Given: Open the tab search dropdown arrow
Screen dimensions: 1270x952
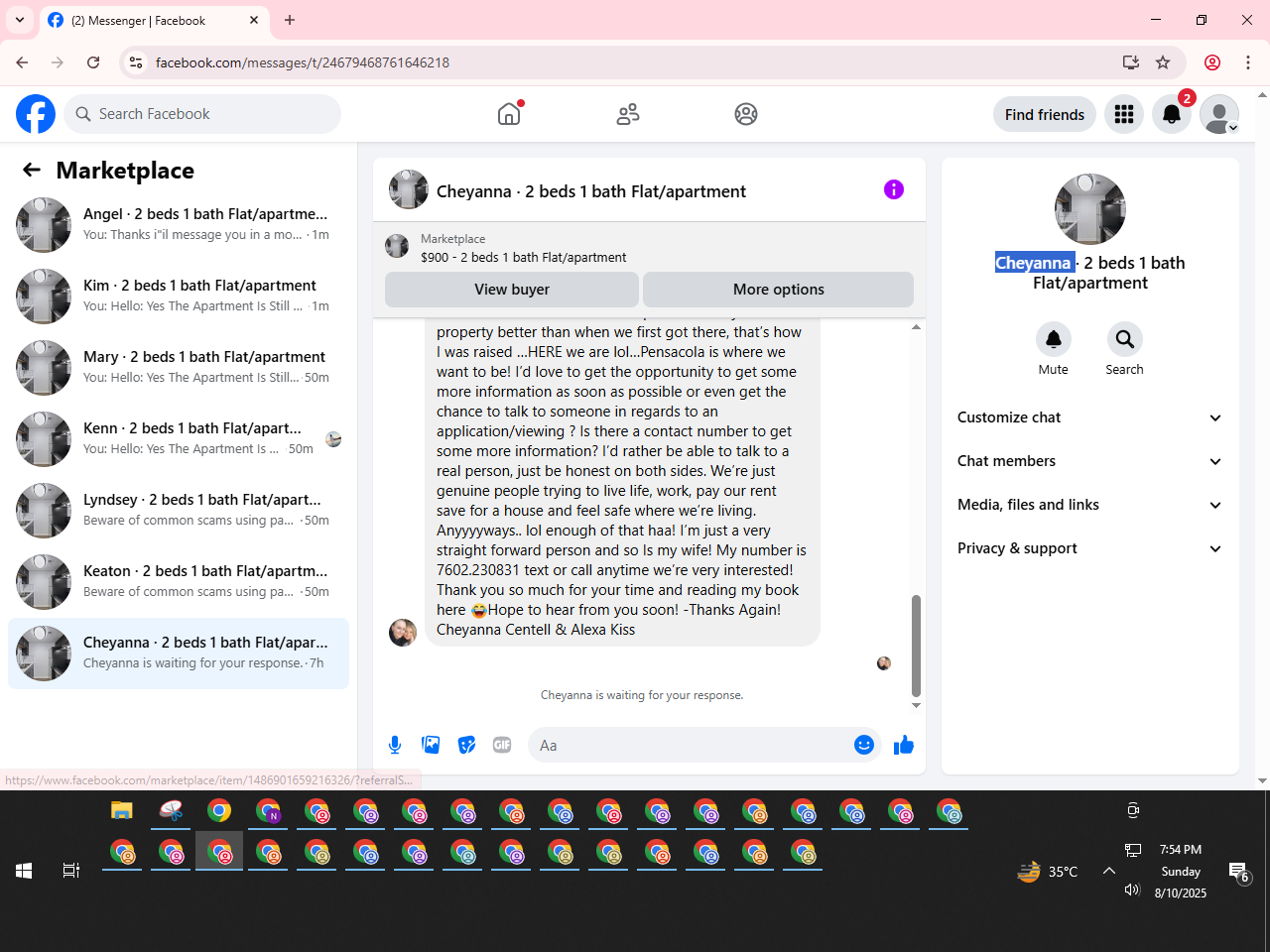Looking at the screenshot, I should pos(20,20).
